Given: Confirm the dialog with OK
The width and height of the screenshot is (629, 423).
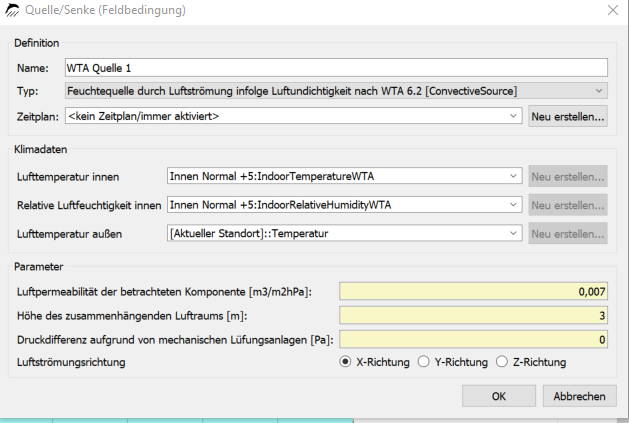Looking at the screenshot, I should (x=499, y=396).
